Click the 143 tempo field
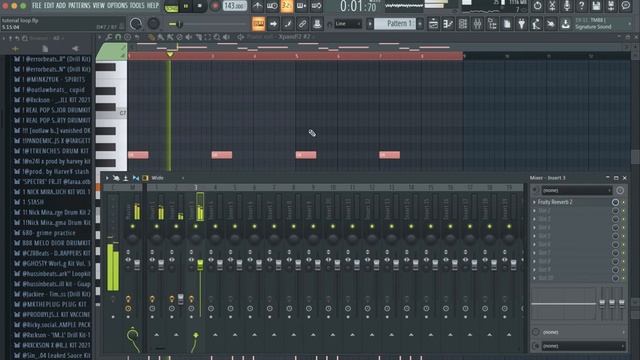 pos(235,6)
